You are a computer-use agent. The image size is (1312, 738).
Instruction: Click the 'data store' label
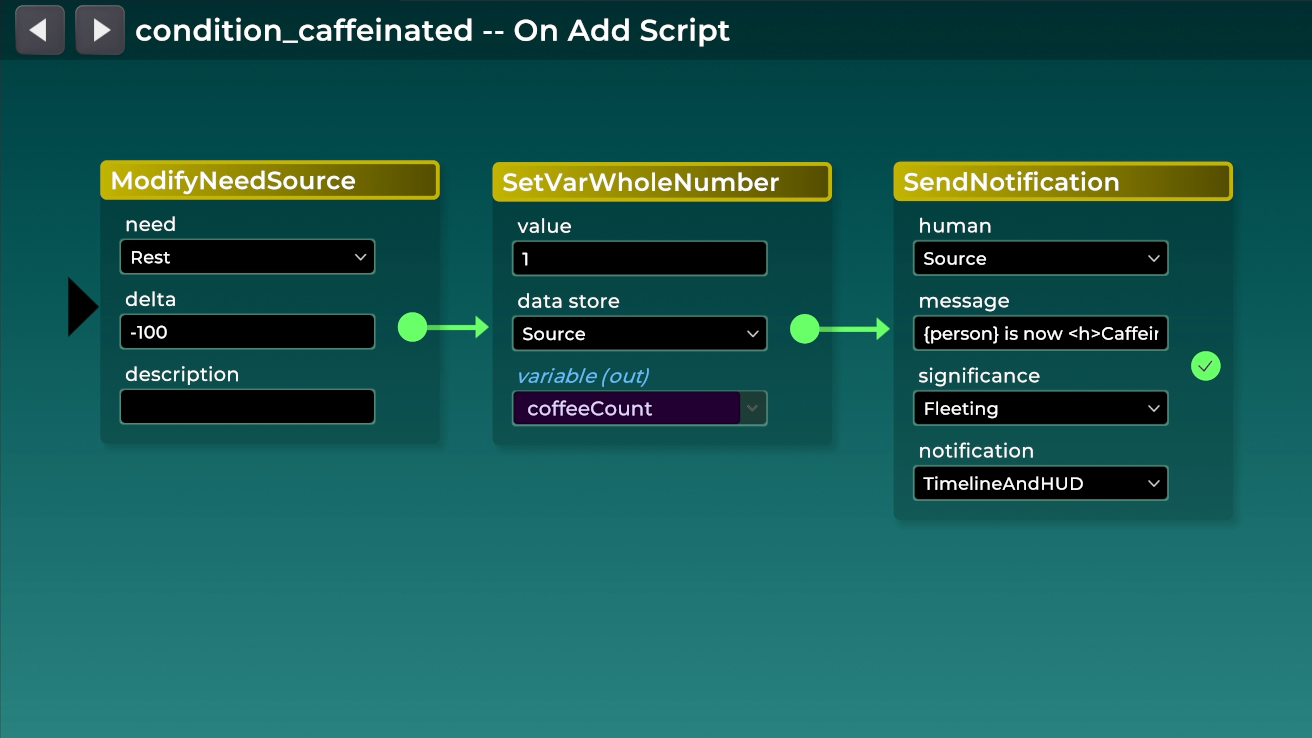tap(568, 301)
